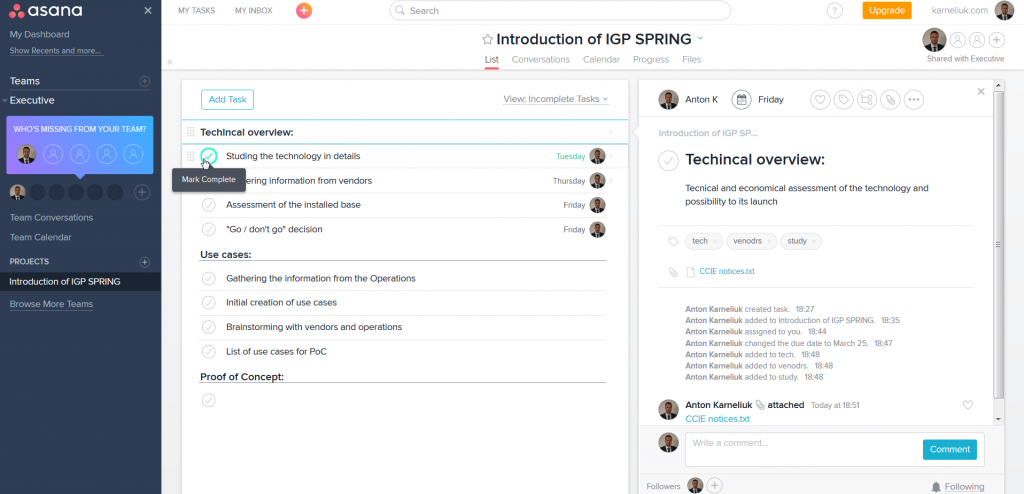
Task: Add a project member via header plus icon
Action: pos(996,40)
